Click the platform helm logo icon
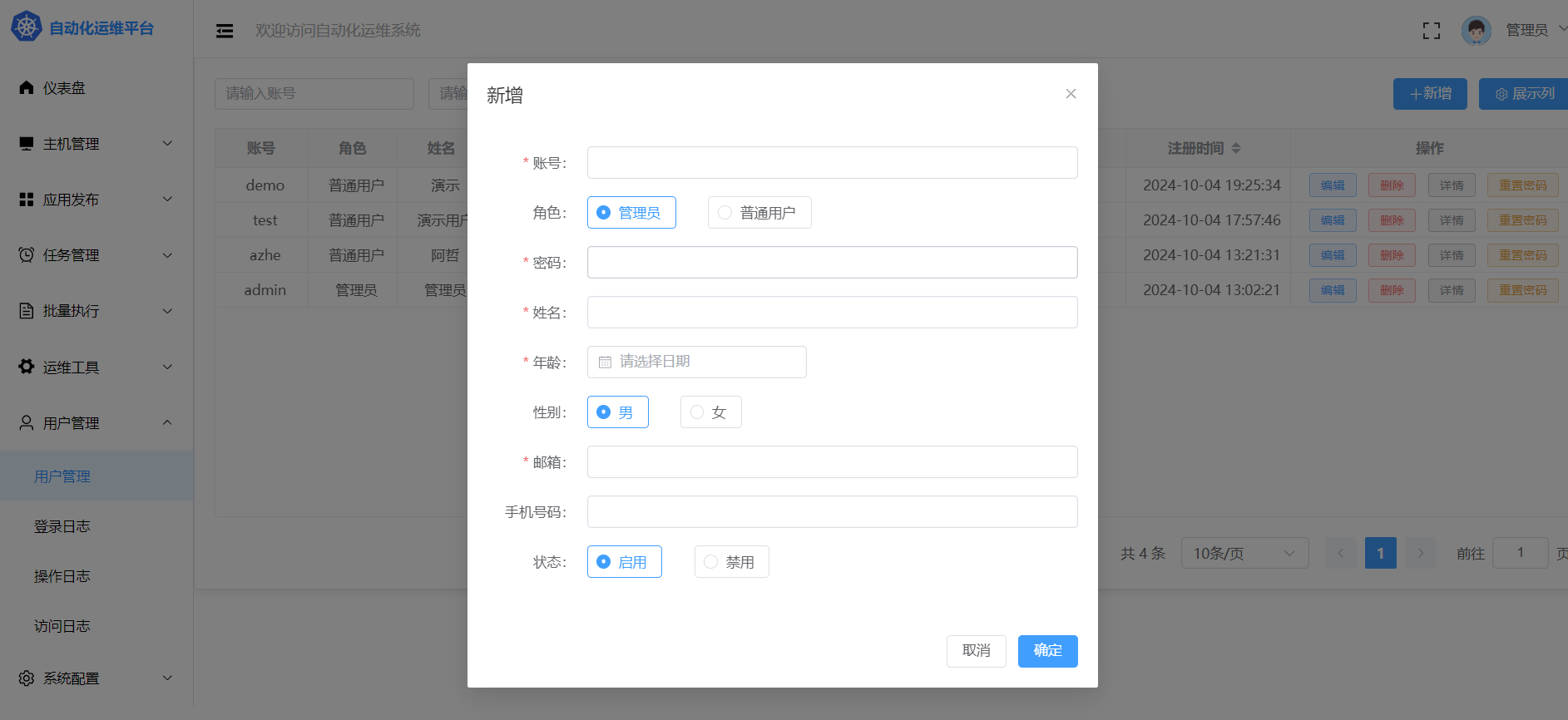1568x720 pixels. 26,27
